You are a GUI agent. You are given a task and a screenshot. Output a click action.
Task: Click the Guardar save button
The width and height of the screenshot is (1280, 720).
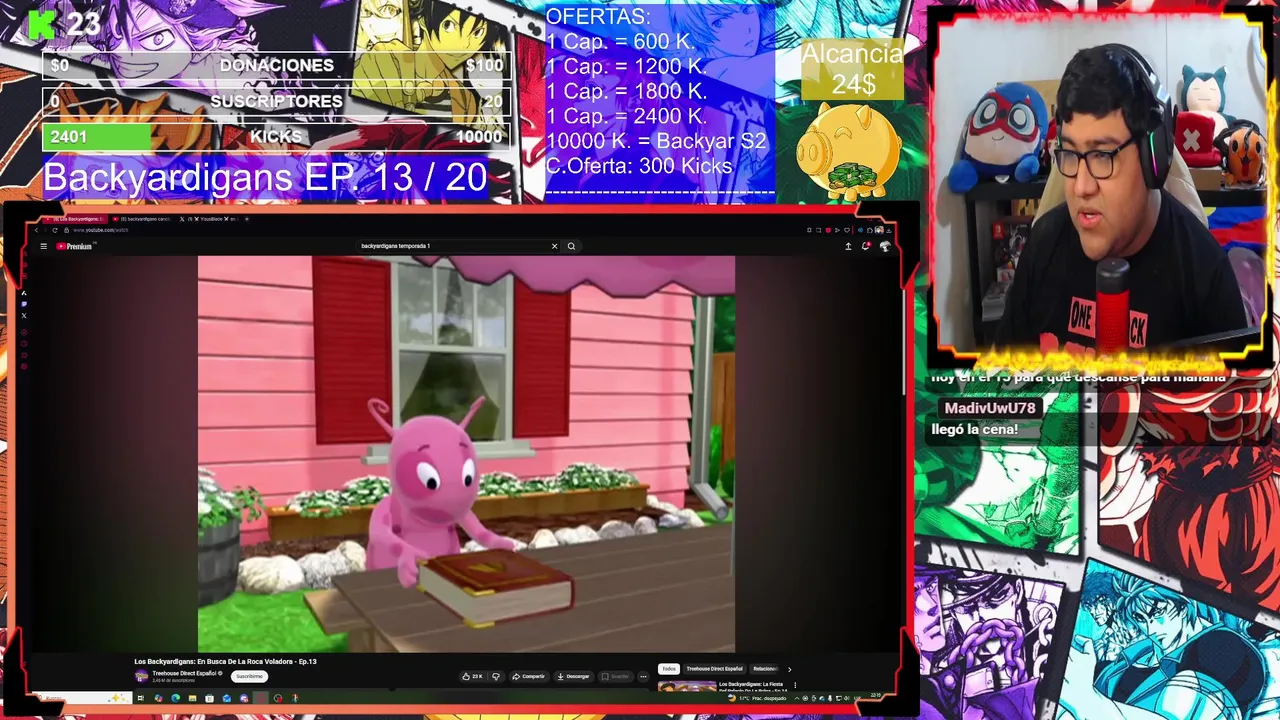click(x=615, y=676)
